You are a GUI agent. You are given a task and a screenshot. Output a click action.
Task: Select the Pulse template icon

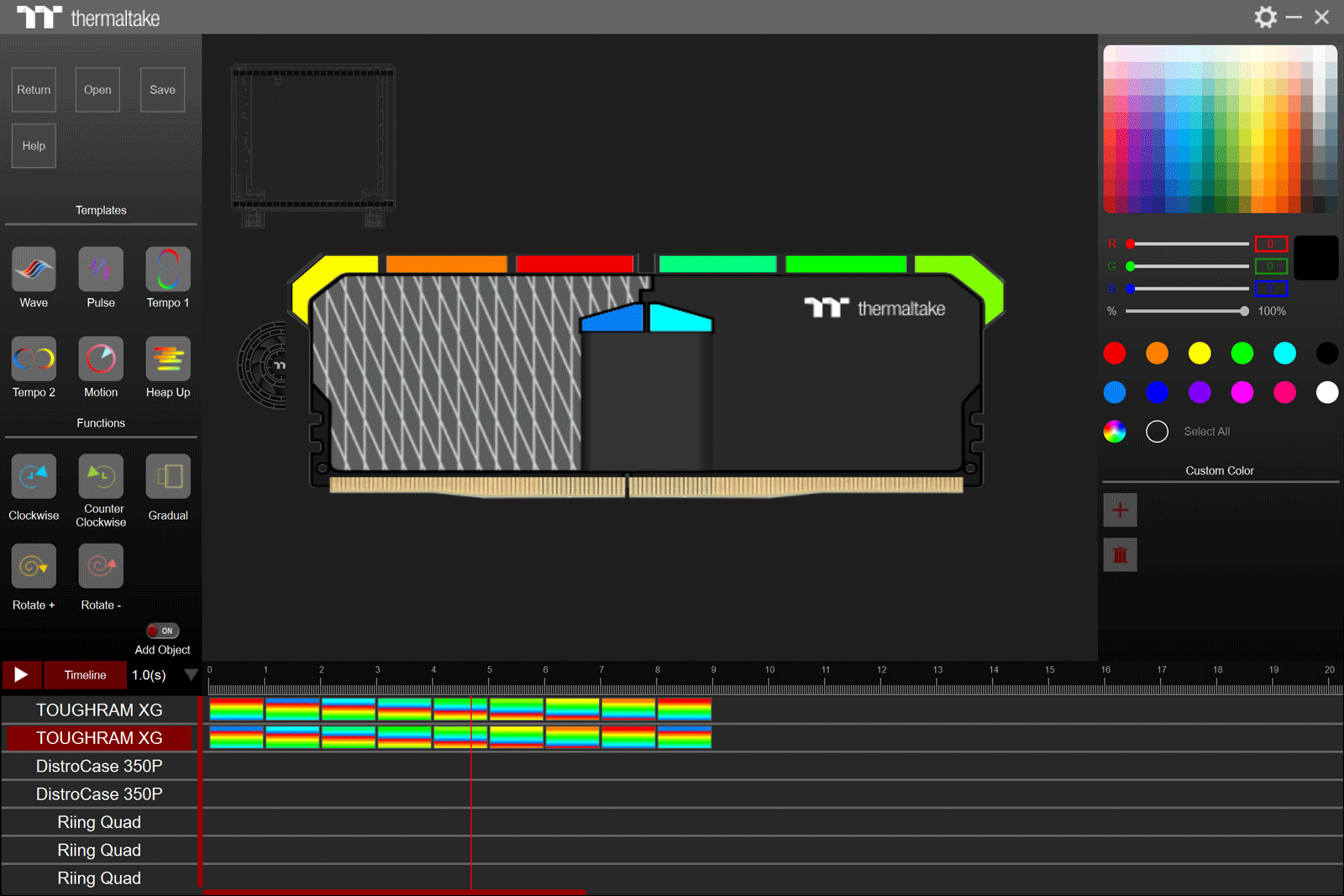(101, 270)
